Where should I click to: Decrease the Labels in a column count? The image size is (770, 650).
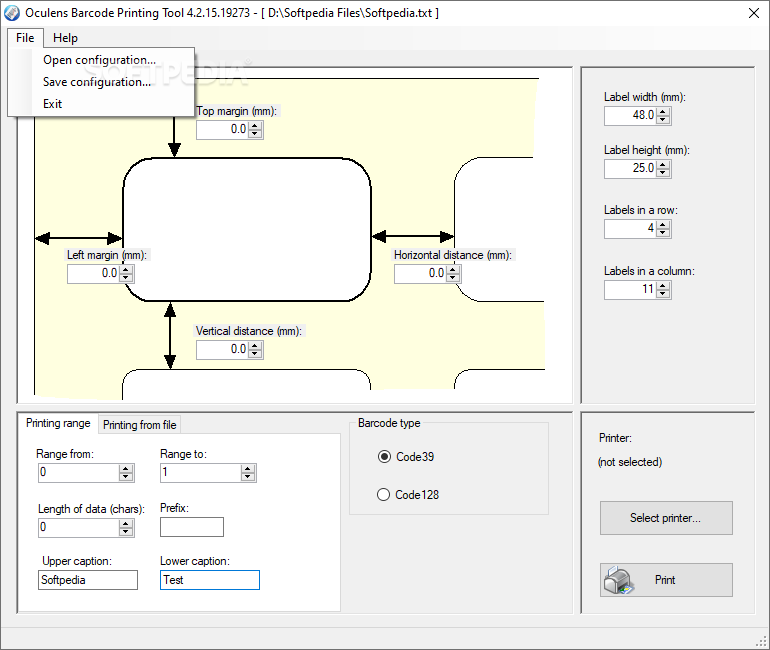click(663, 293)
